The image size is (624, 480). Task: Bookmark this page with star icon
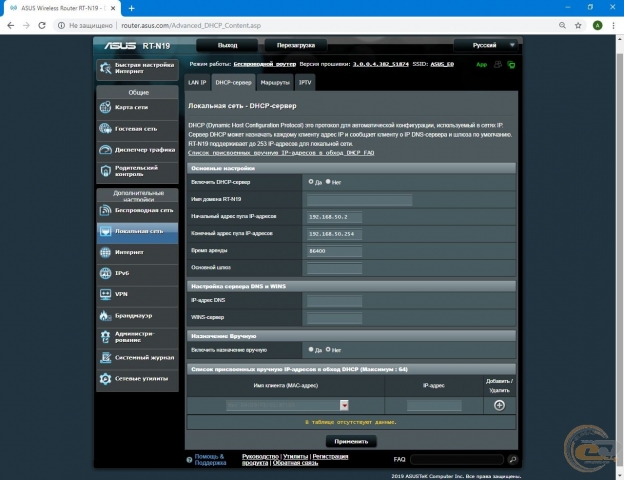tap(578, 25)
